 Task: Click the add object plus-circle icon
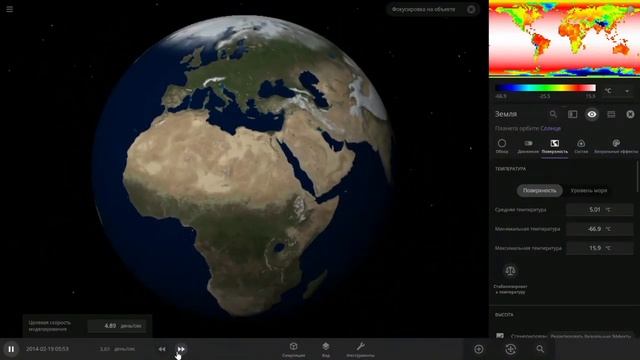[x=479, y=349]
